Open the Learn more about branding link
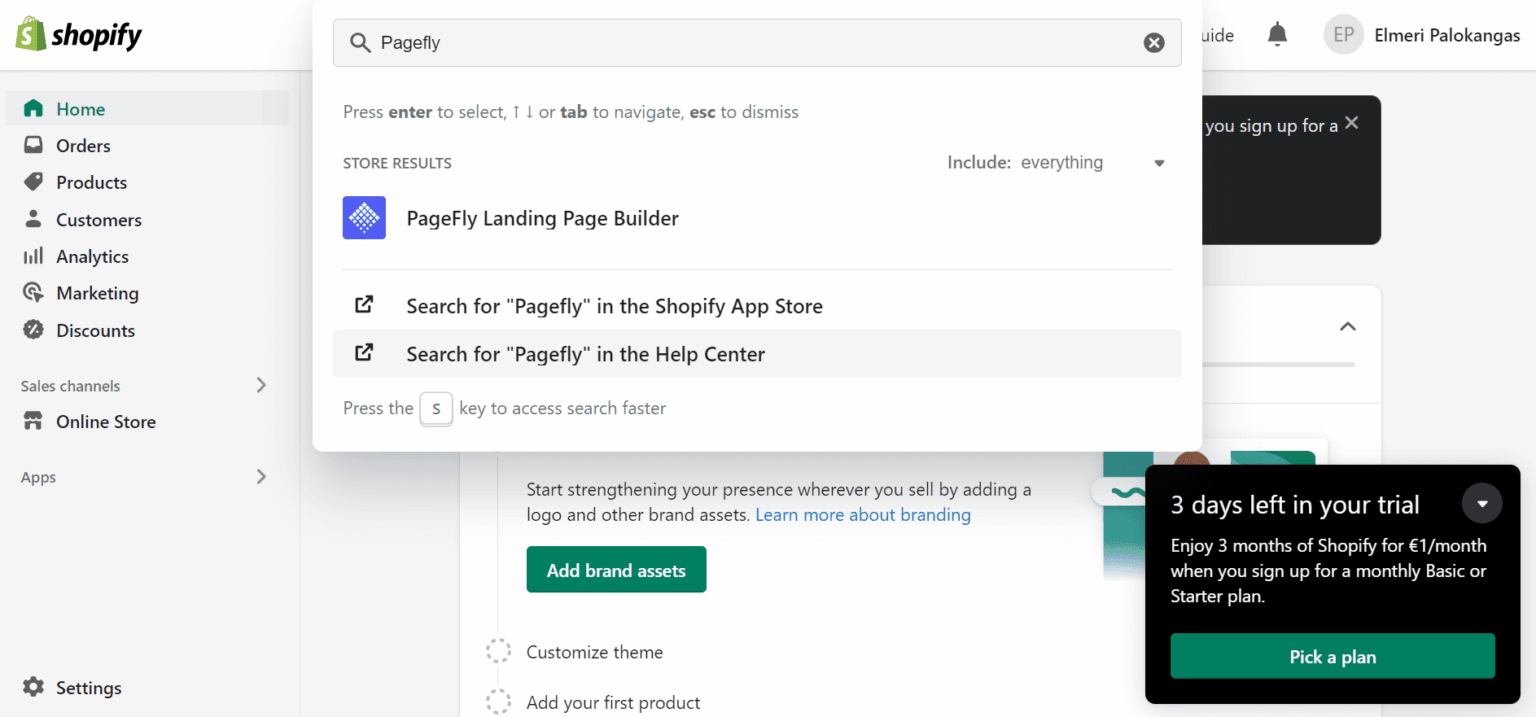The image size is (1536, 717). tap(862, 514)
